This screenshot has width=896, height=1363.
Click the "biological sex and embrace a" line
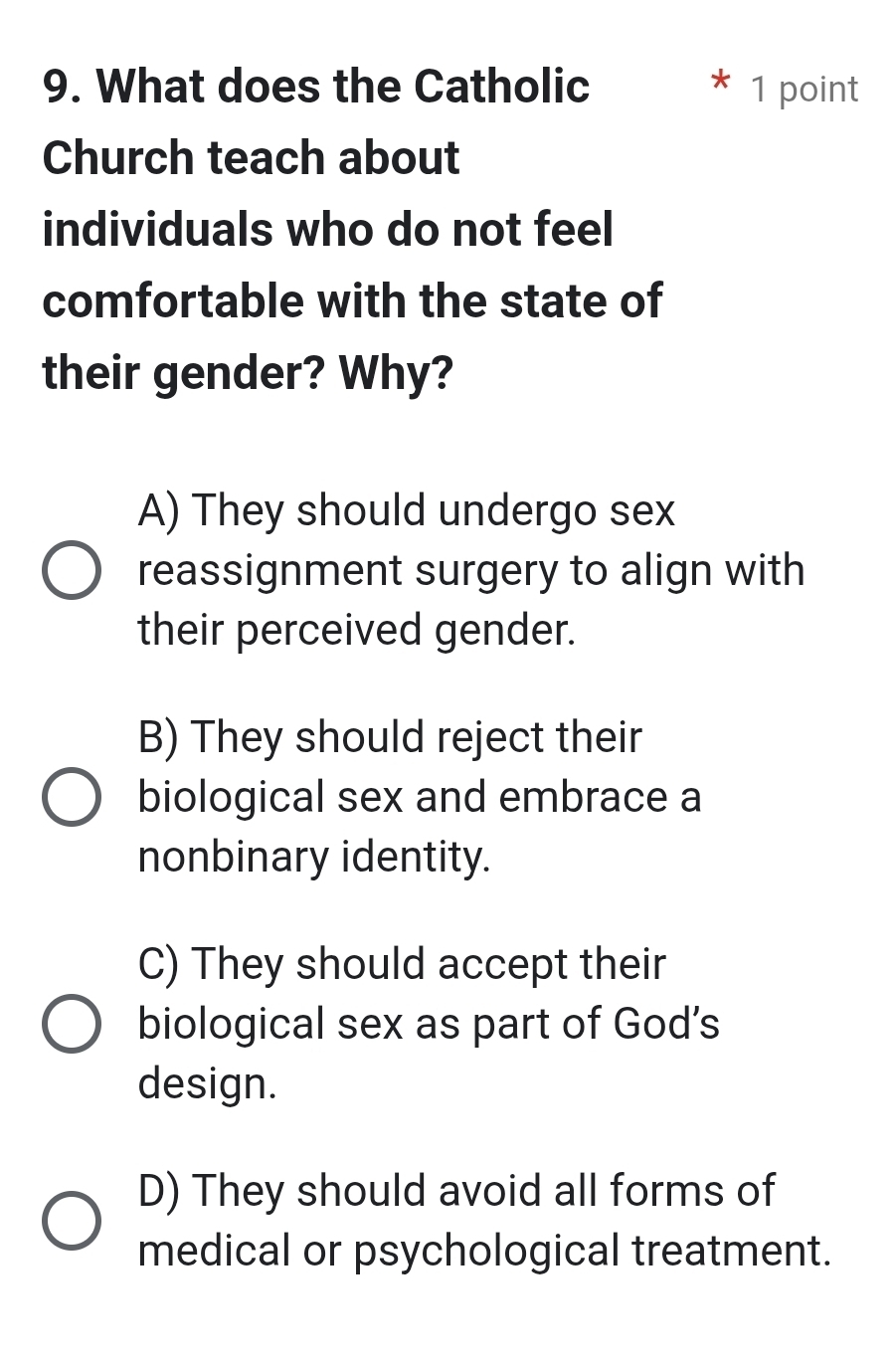(x=420, y=797)
